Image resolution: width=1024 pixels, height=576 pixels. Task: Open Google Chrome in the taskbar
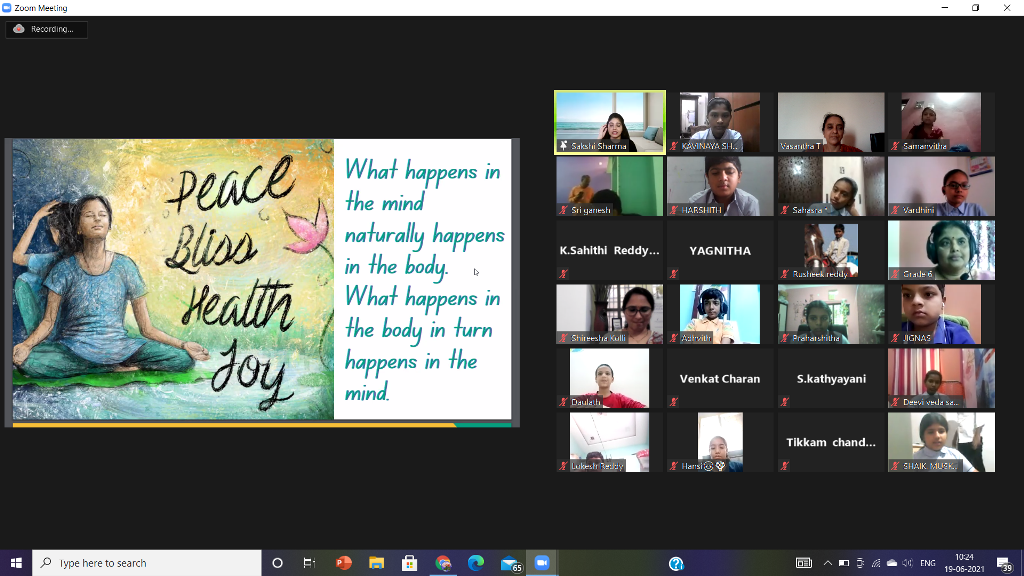[x=443, y=563]
